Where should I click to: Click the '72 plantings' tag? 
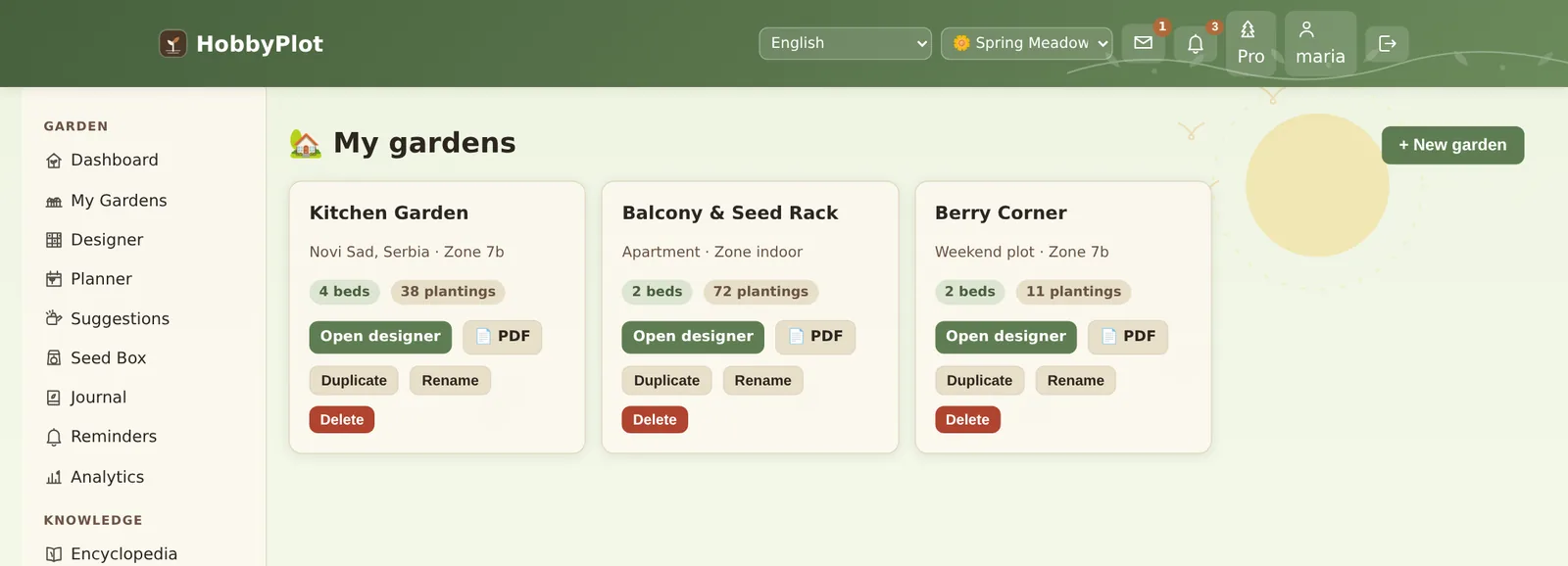coord(760,292)
